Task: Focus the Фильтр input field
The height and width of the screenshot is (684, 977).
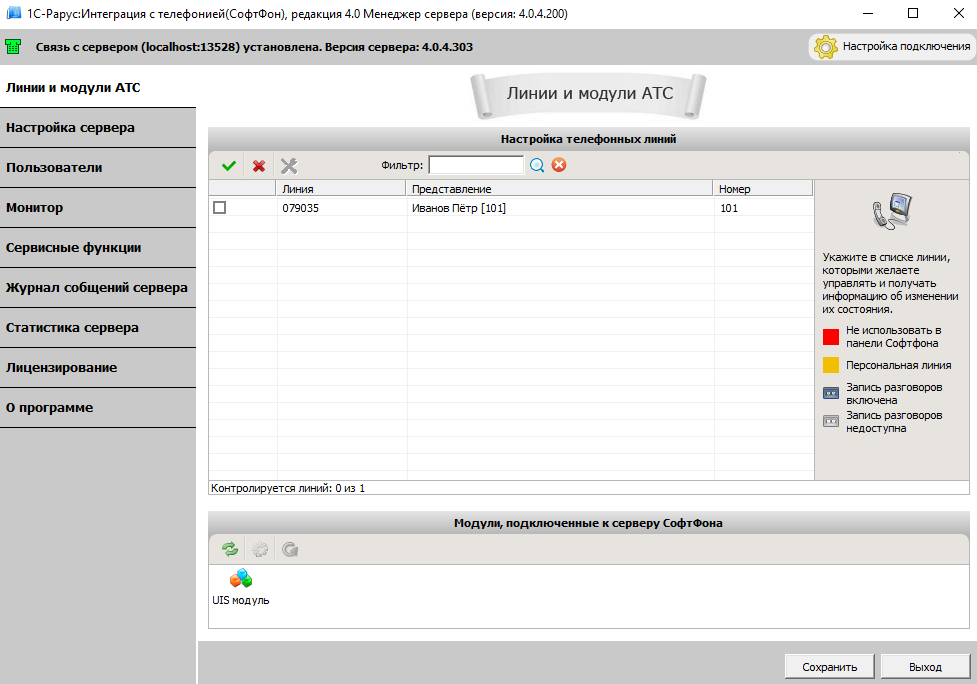Action: pos(476,165)
